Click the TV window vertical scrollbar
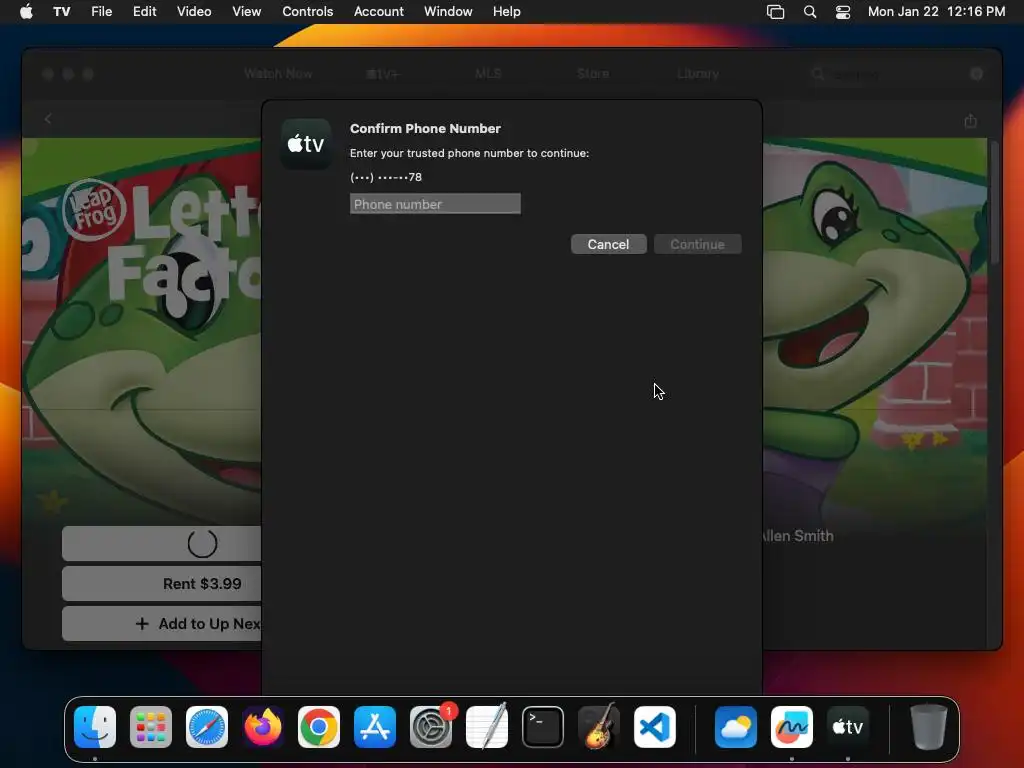Image resolution: width=1024 pixels, height=768 pixels. coord(995,202)
